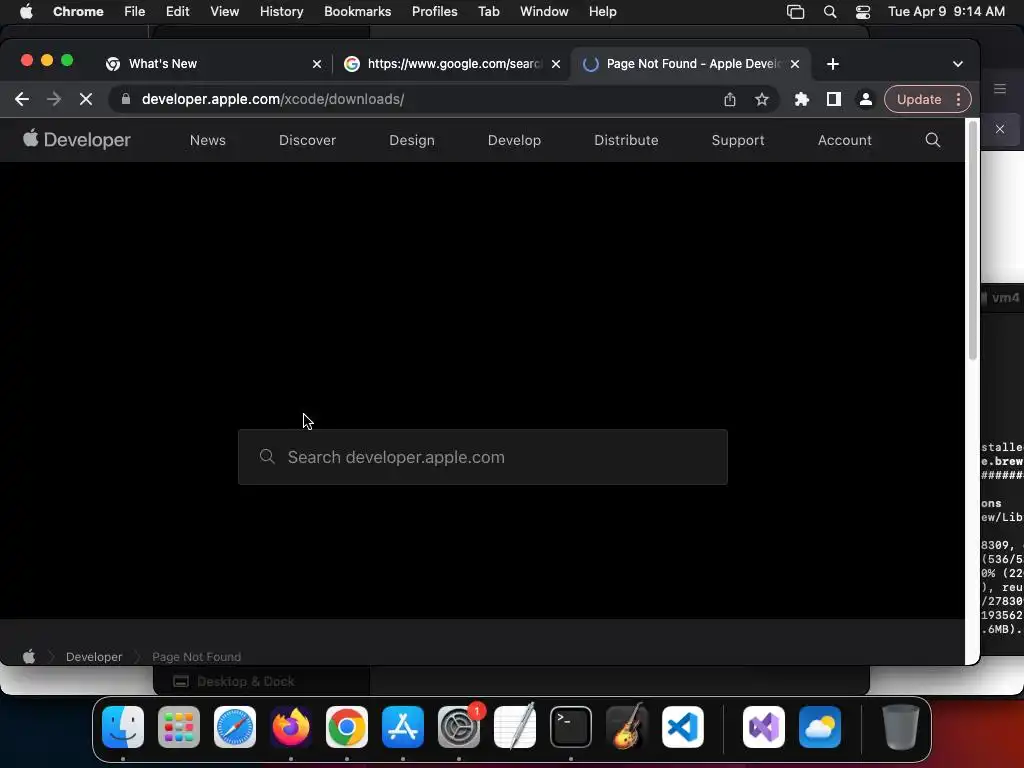Viewport: 1024px width, 768px height.
Task: Open the Chrome app menu
Action: 78,12
